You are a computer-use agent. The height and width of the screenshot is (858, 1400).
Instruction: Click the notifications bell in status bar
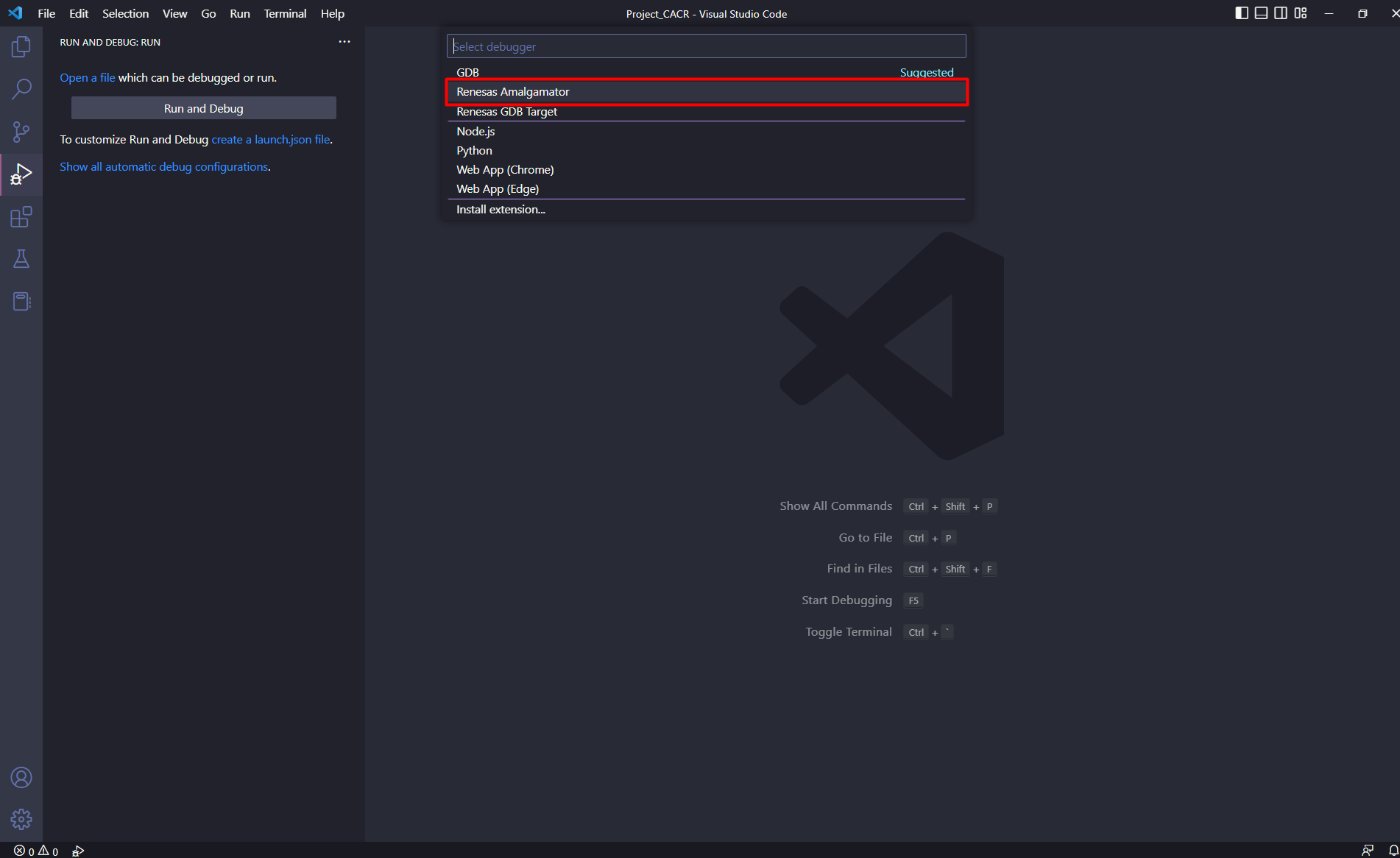pos(1393,851)
